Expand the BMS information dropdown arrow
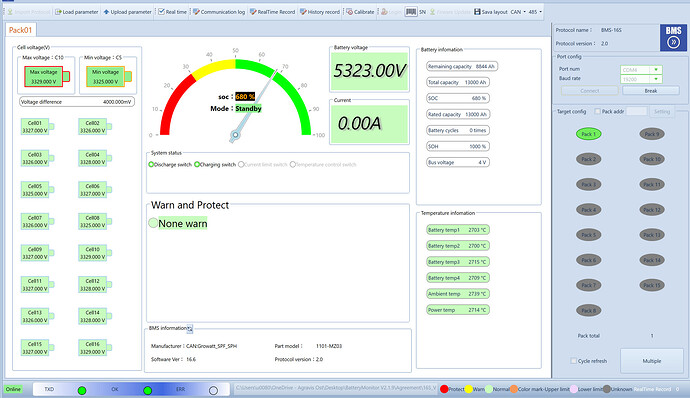This screenshot has width=690, height=398. (190, 328)
